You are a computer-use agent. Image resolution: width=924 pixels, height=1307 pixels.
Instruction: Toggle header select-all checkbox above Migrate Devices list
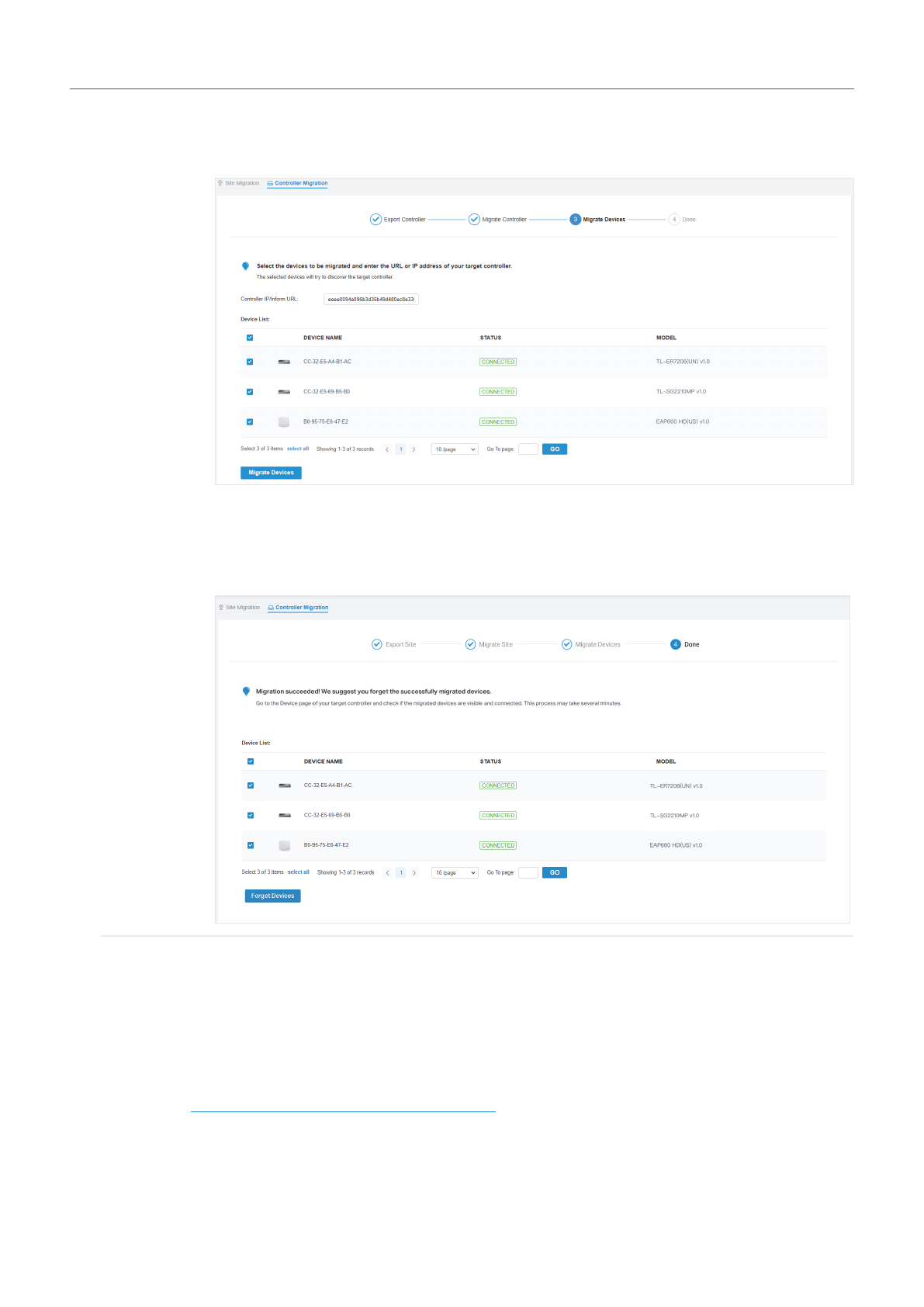click(x=250, y=338)
